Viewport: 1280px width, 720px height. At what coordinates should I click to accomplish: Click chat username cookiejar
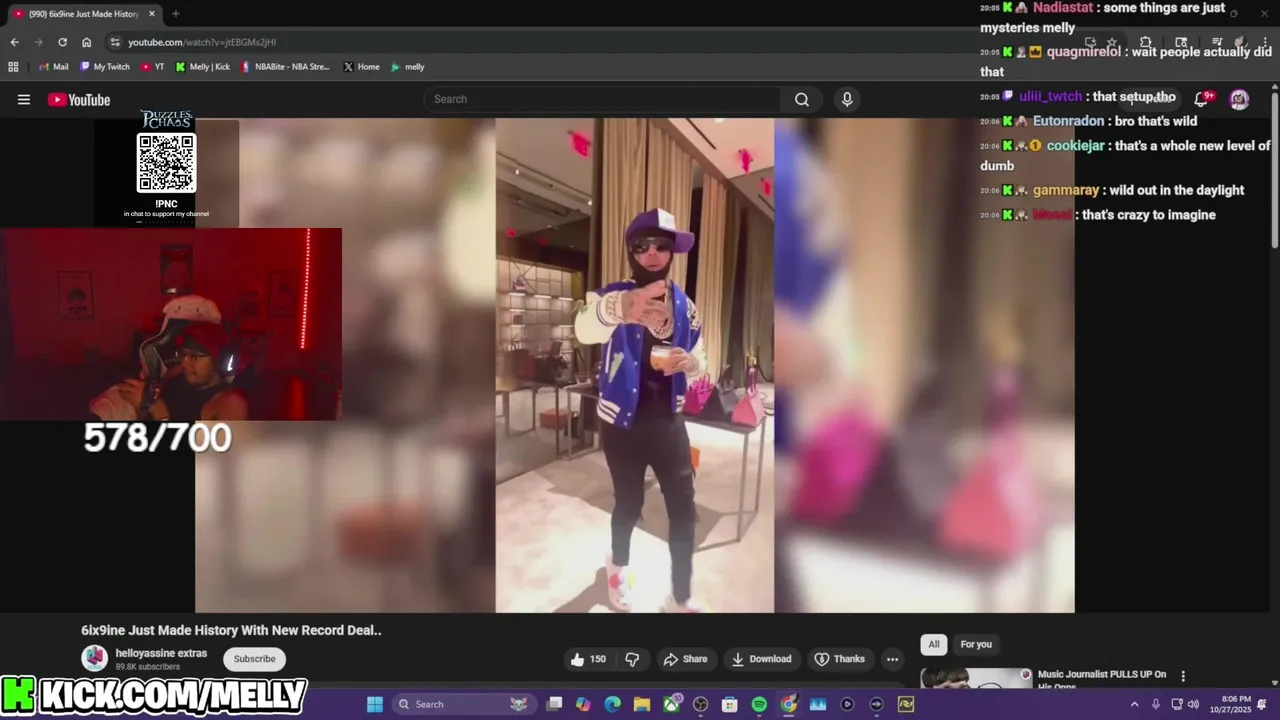[1075, 146]
